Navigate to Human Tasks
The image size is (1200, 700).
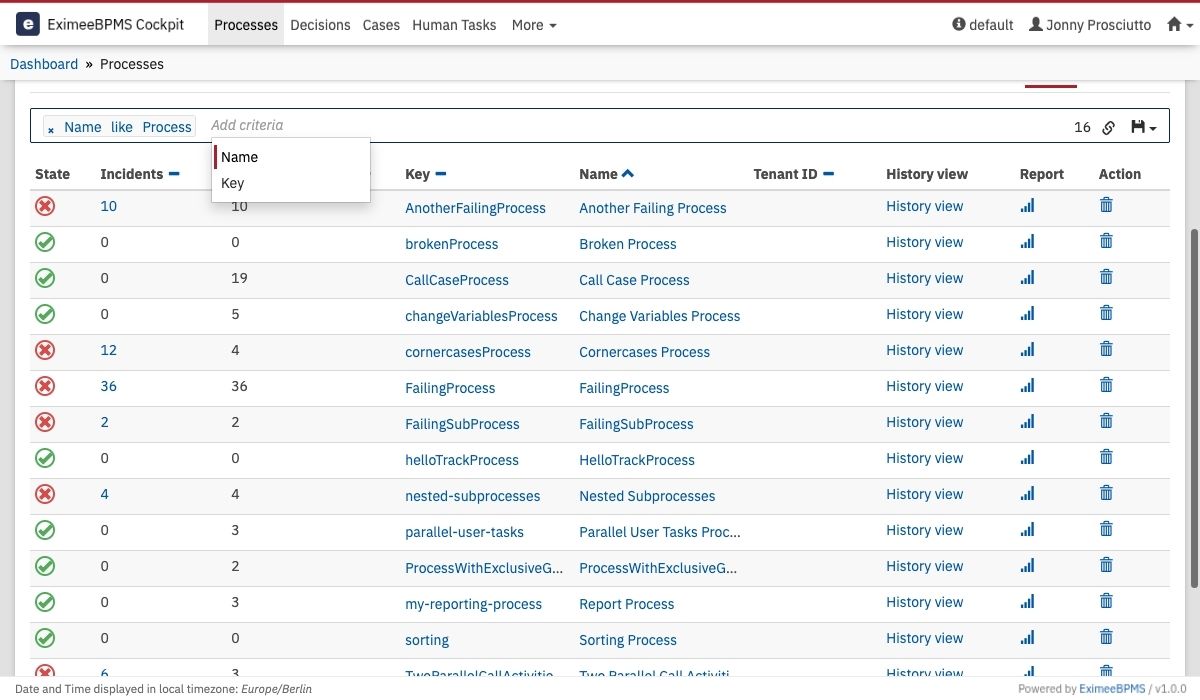(x=454, y=25)
